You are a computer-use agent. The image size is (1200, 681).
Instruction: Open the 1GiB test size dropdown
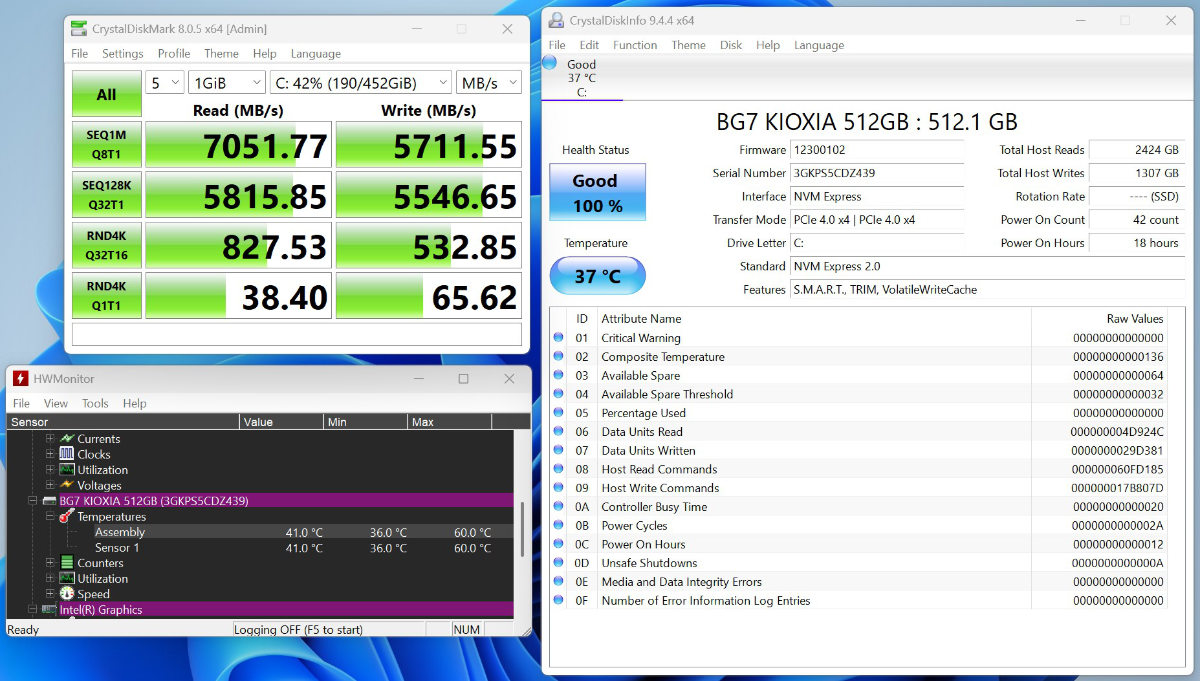point(226,82)
